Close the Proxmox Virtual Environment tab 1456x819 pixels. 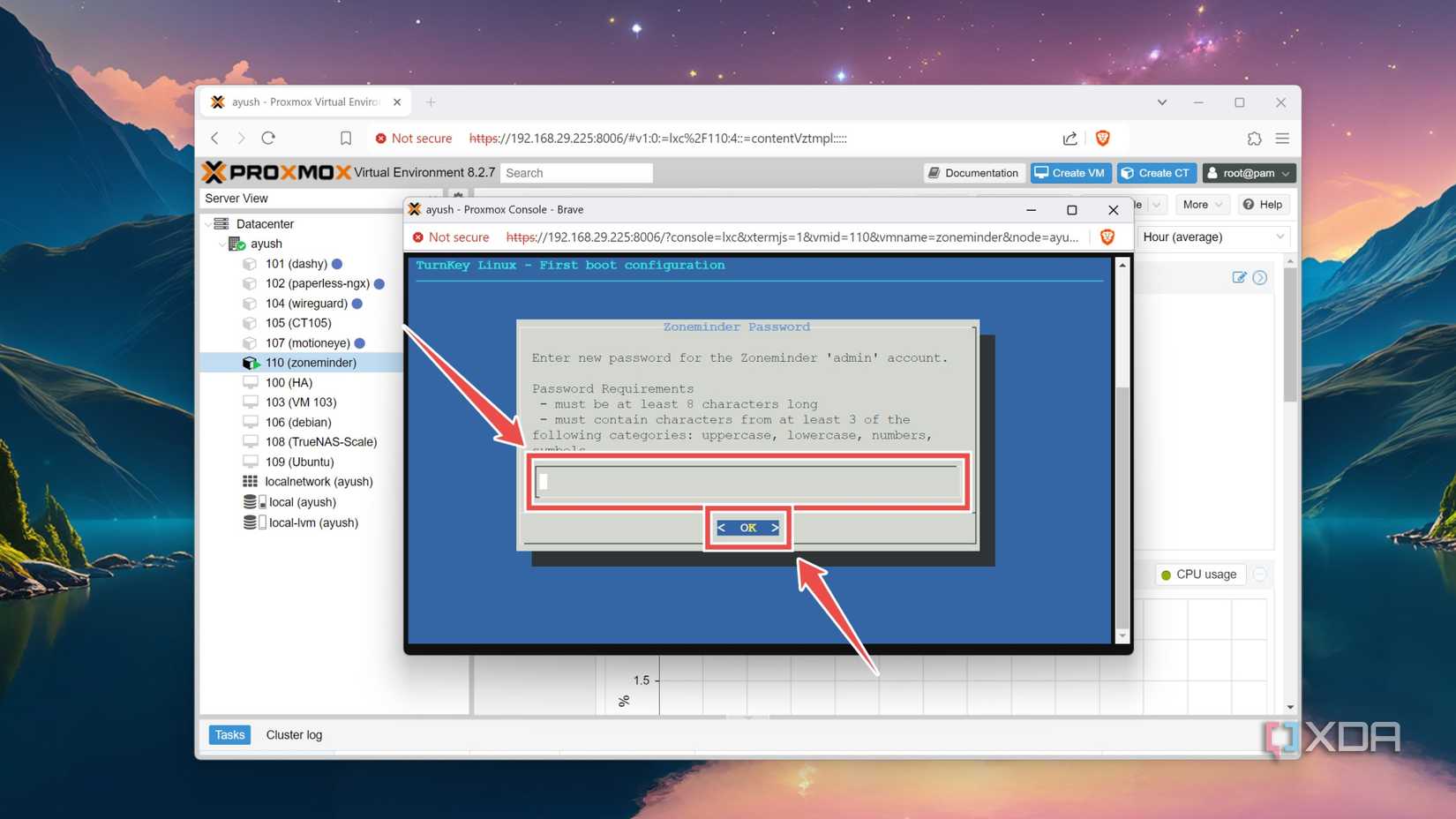click(397, 102)
